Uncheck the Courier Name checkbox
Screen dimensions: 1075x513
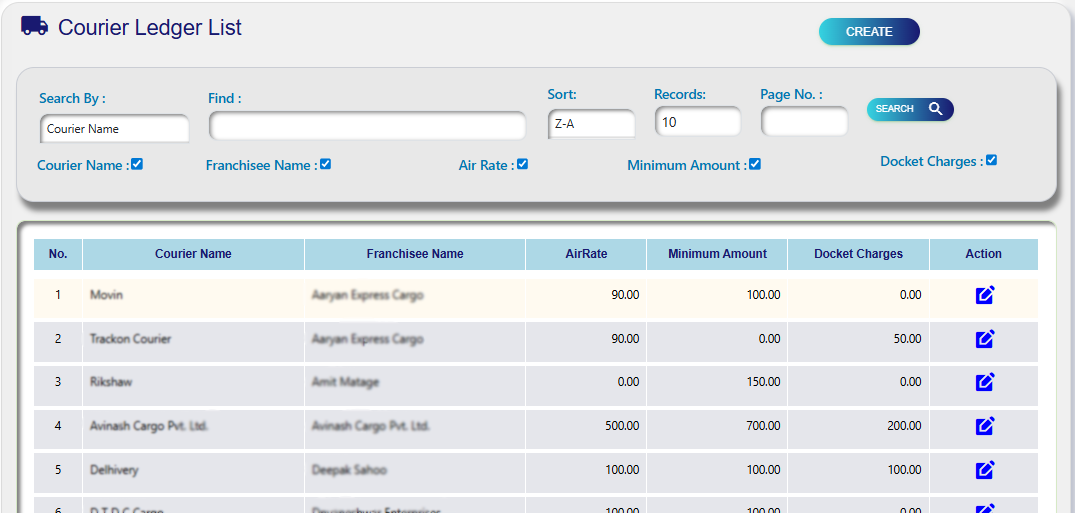click(x=137, y=164)
